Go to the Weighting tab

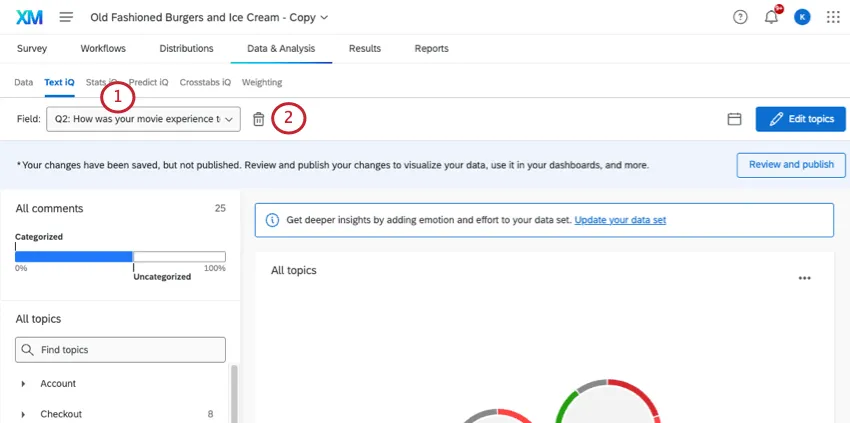(262, 82)
